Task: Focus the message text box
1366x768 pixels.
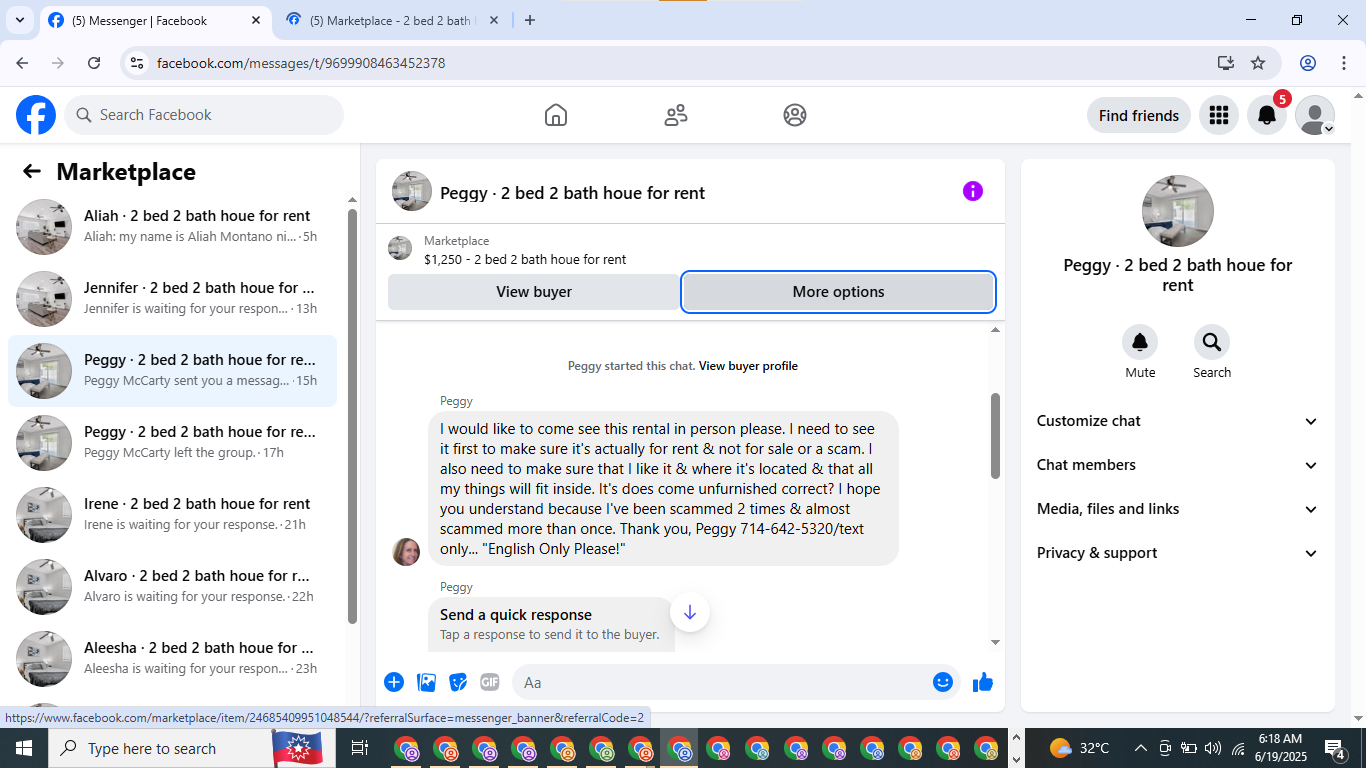Action: tap(722, 682)
